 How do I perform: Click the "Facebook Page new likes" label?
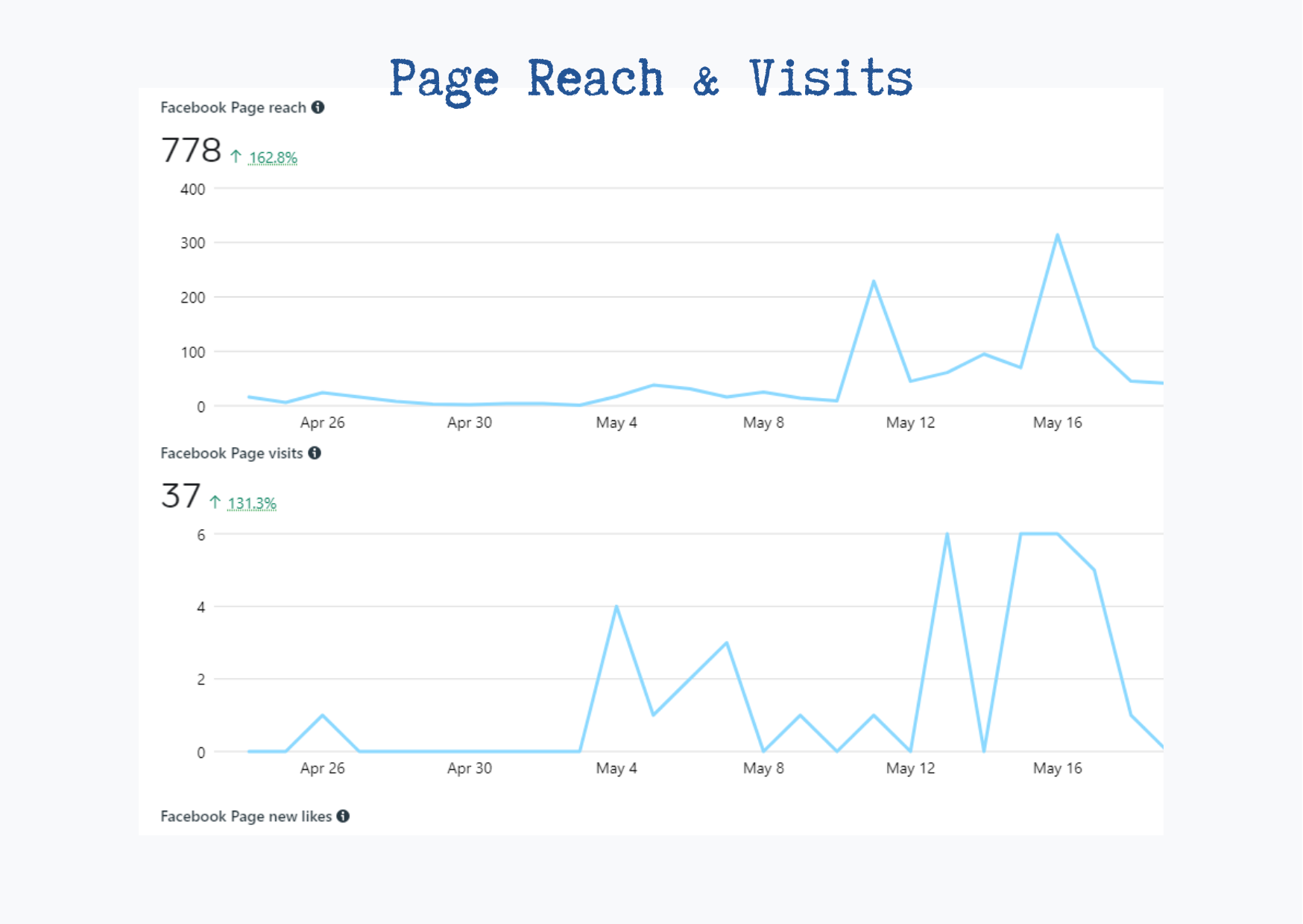tap(246, 816)
